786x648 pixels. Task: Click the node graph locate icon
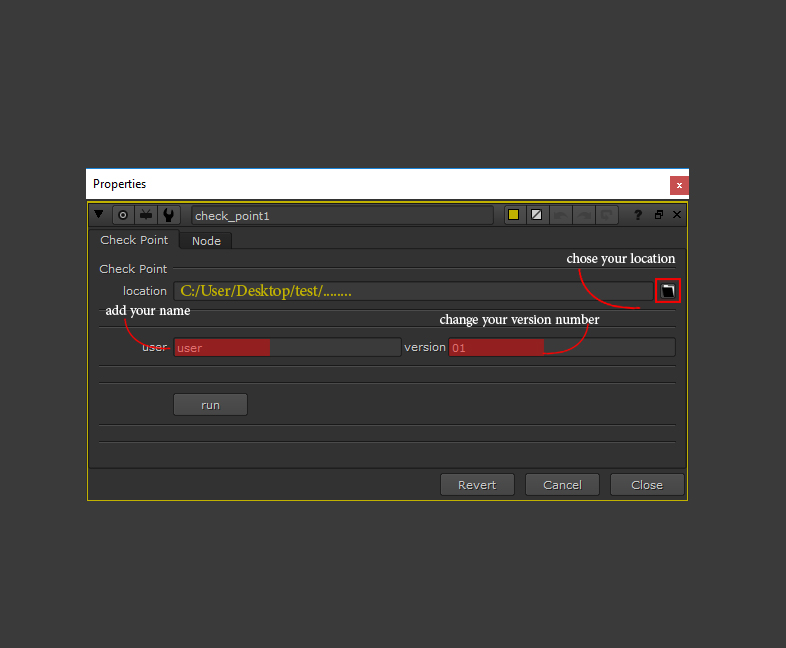tap(146, 215)
